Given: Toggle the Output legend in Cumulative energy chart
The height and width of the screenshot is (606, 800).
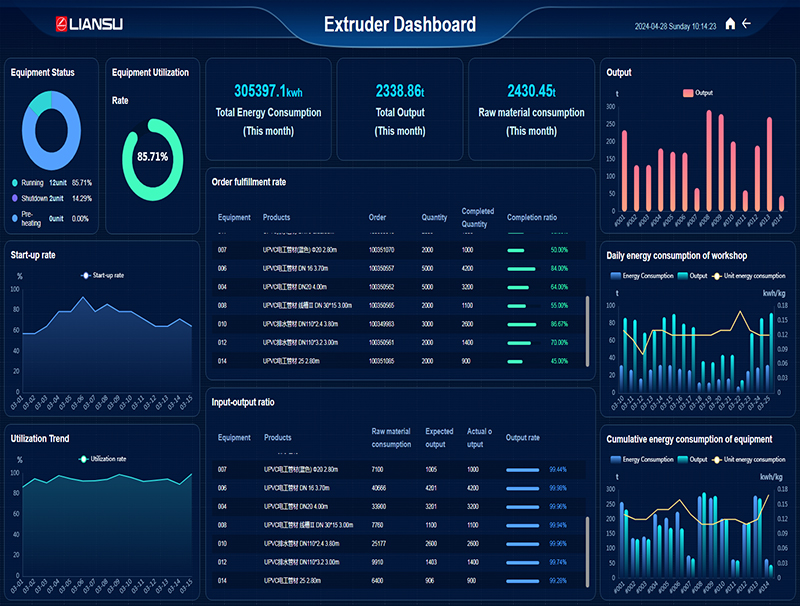Looking at the screenshot, I should [684, 458].
